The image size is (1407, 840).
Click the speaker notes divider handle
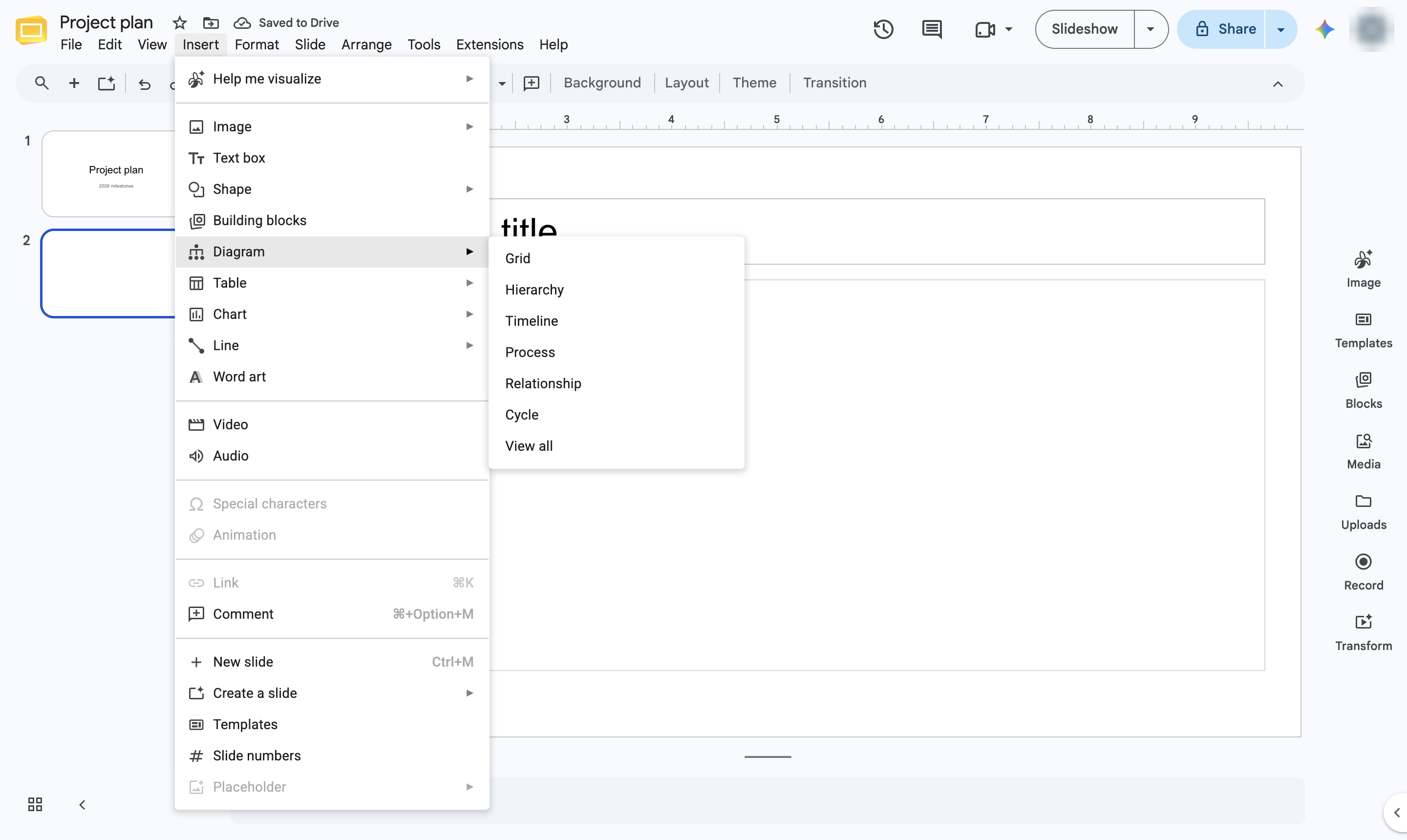767,756
